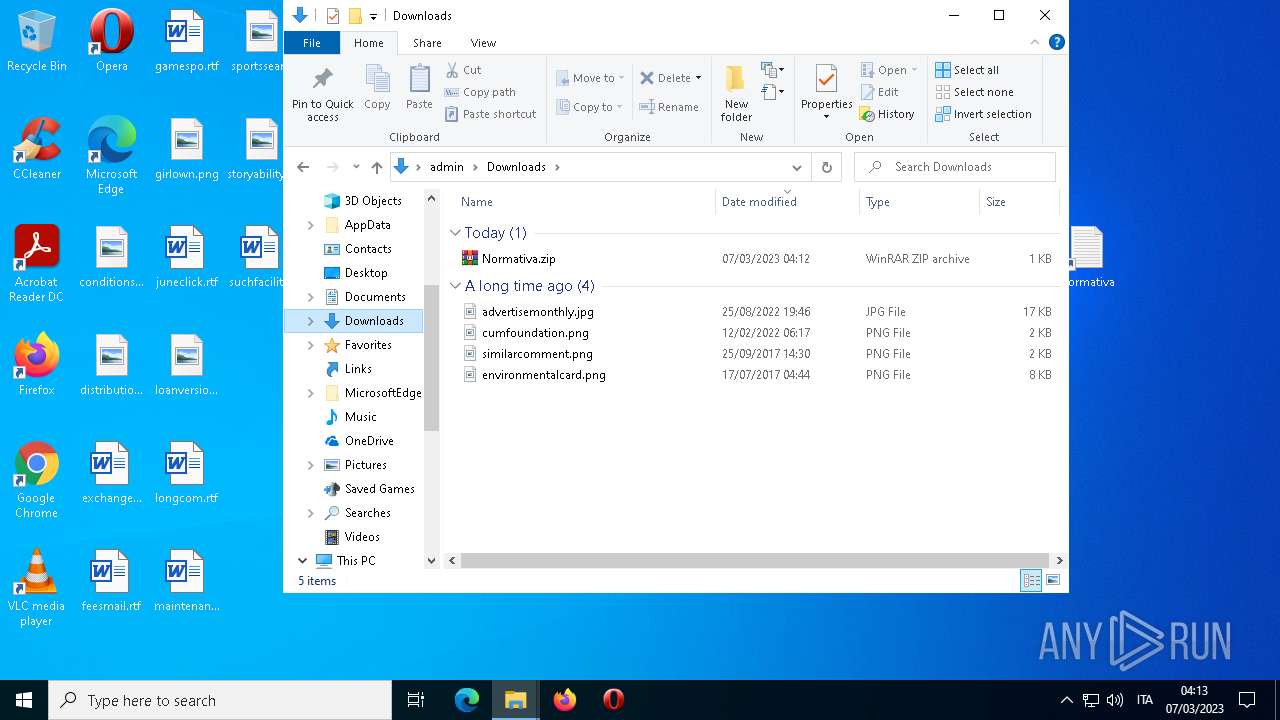
Task: Open Properties from the ribbon
Action: click(826, 92)
